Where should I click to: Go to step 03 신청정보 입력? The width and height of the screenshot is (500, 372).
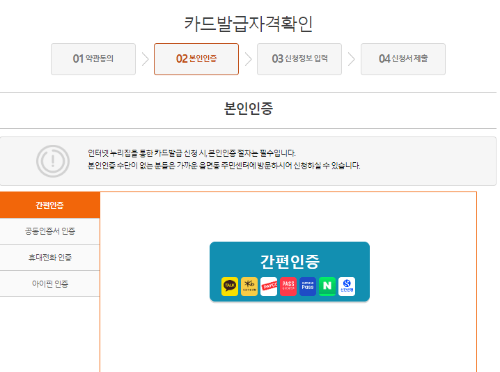(x=299, y=59)
